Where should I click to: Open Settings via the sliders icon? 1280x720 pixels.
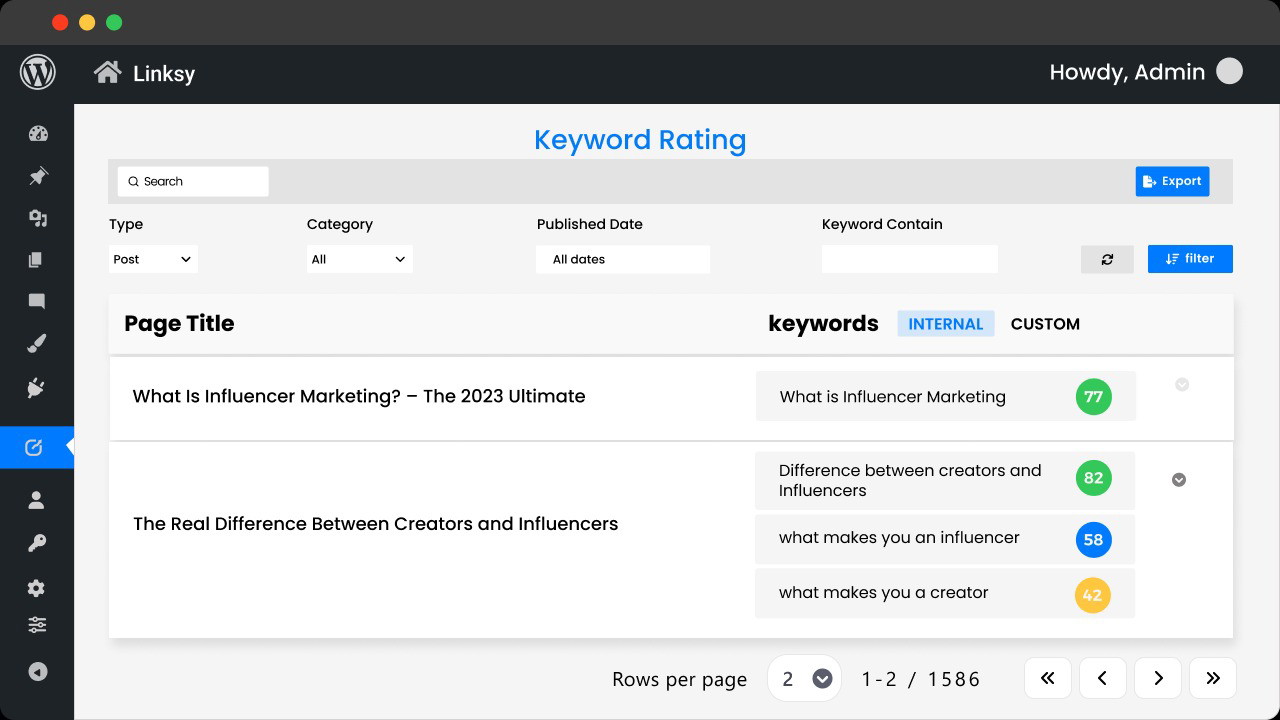[37, 625]
